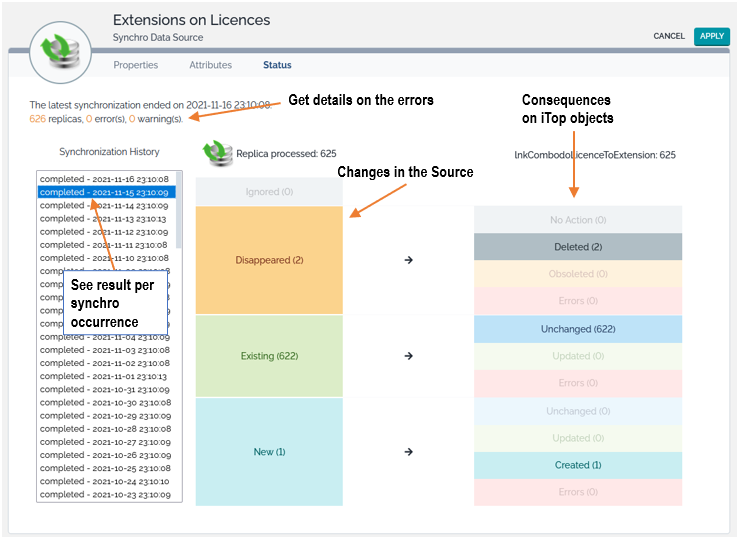Click the Disappeared (2) orange block
The image size is (737, 537).
point(269,260)
